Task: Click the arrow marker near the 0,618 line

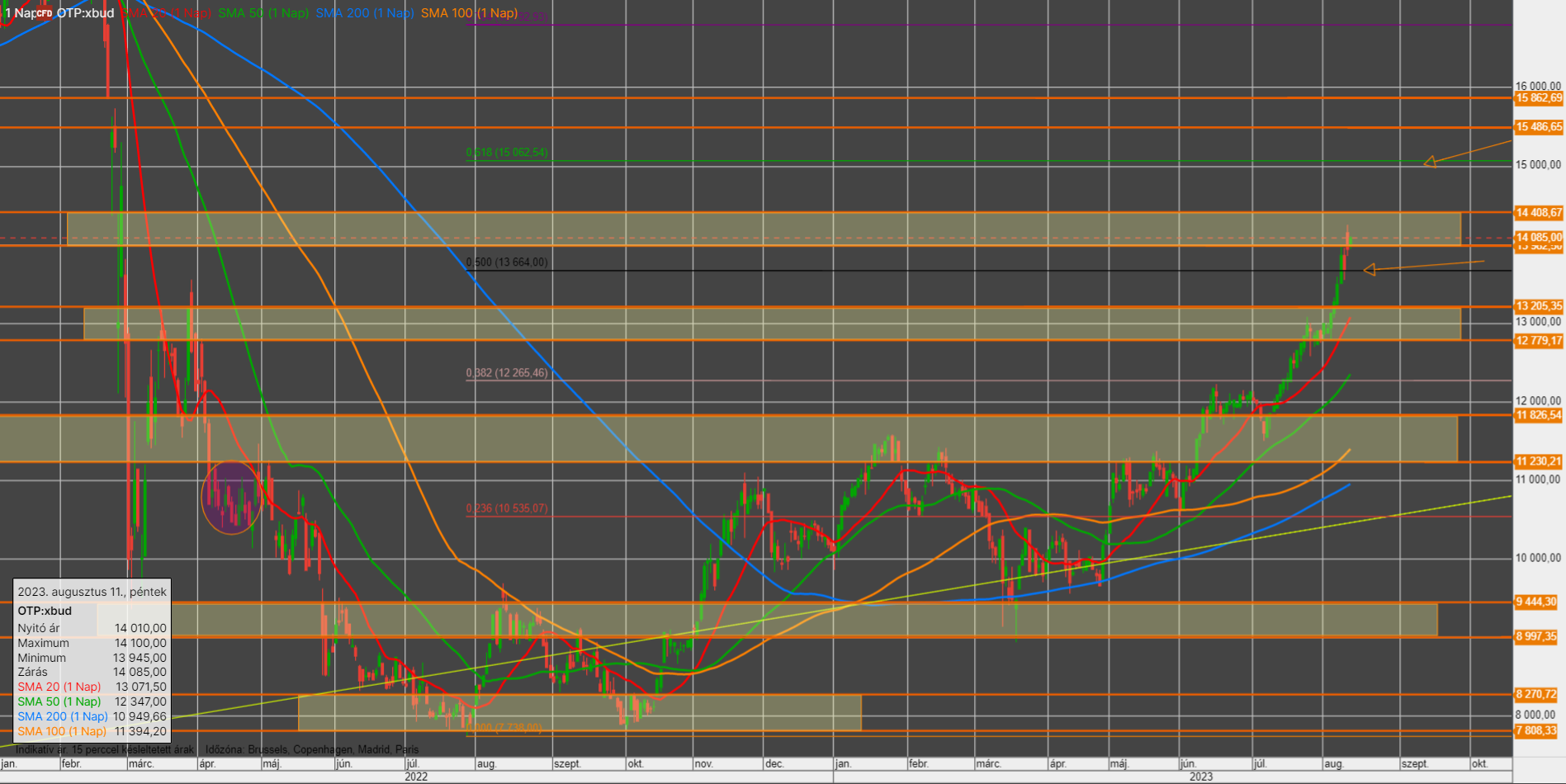Action: point(1430,162)
